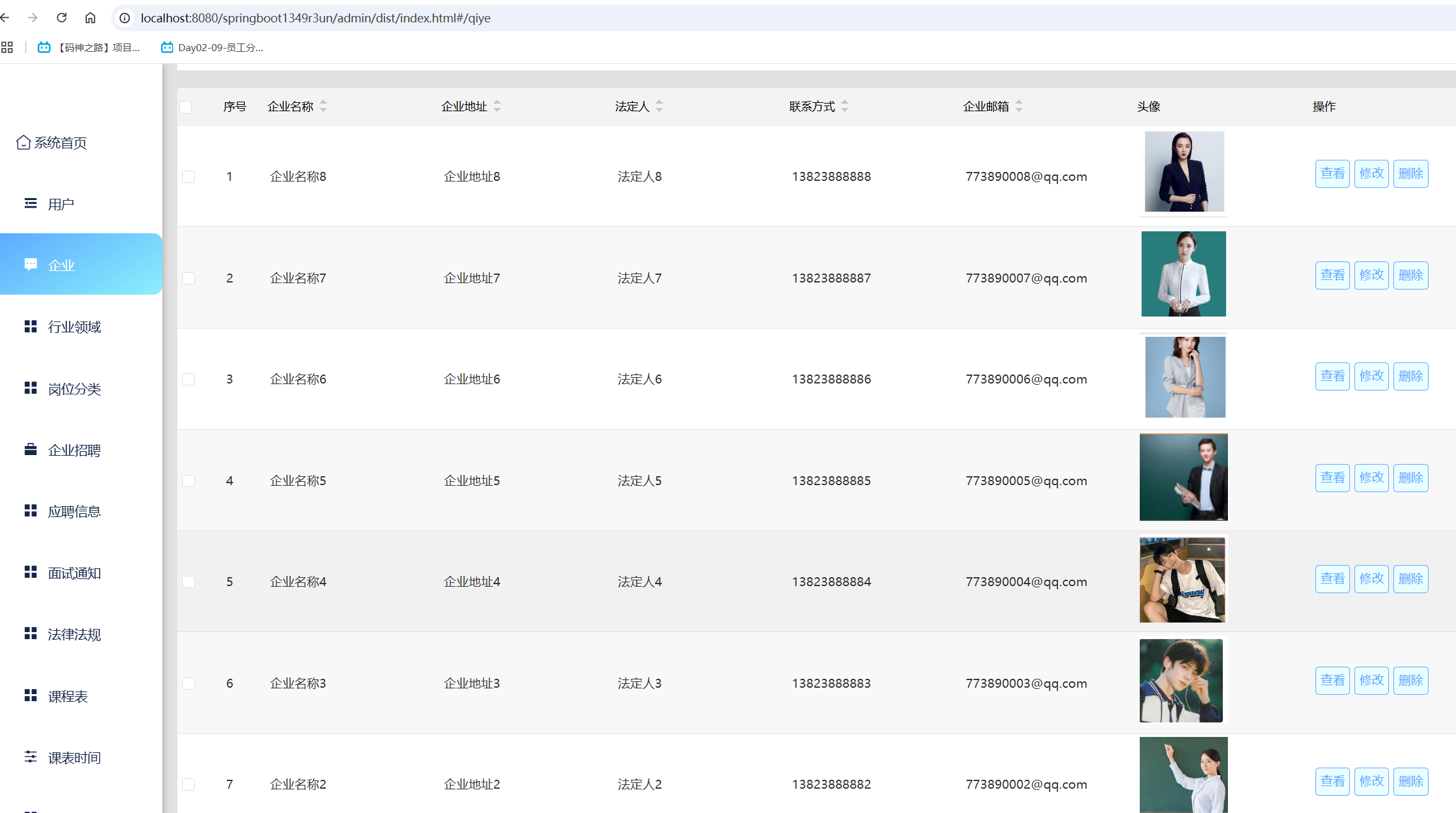Click the briefcase icon beside 企业招聘
This screenshot has height=813, width=1456.
click(31, 449)
